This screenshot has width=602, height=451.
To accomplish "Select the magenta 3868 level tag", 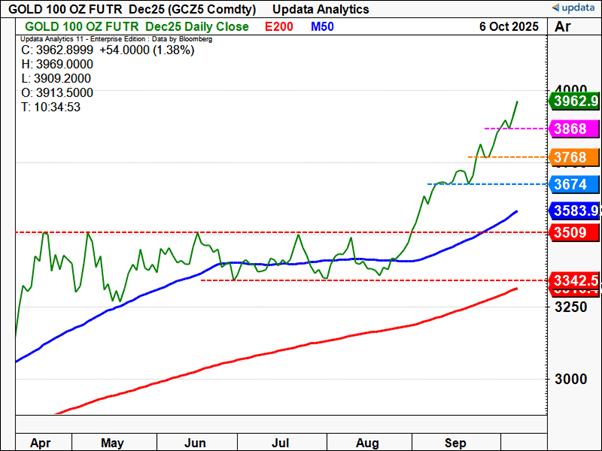I will 574,129.
